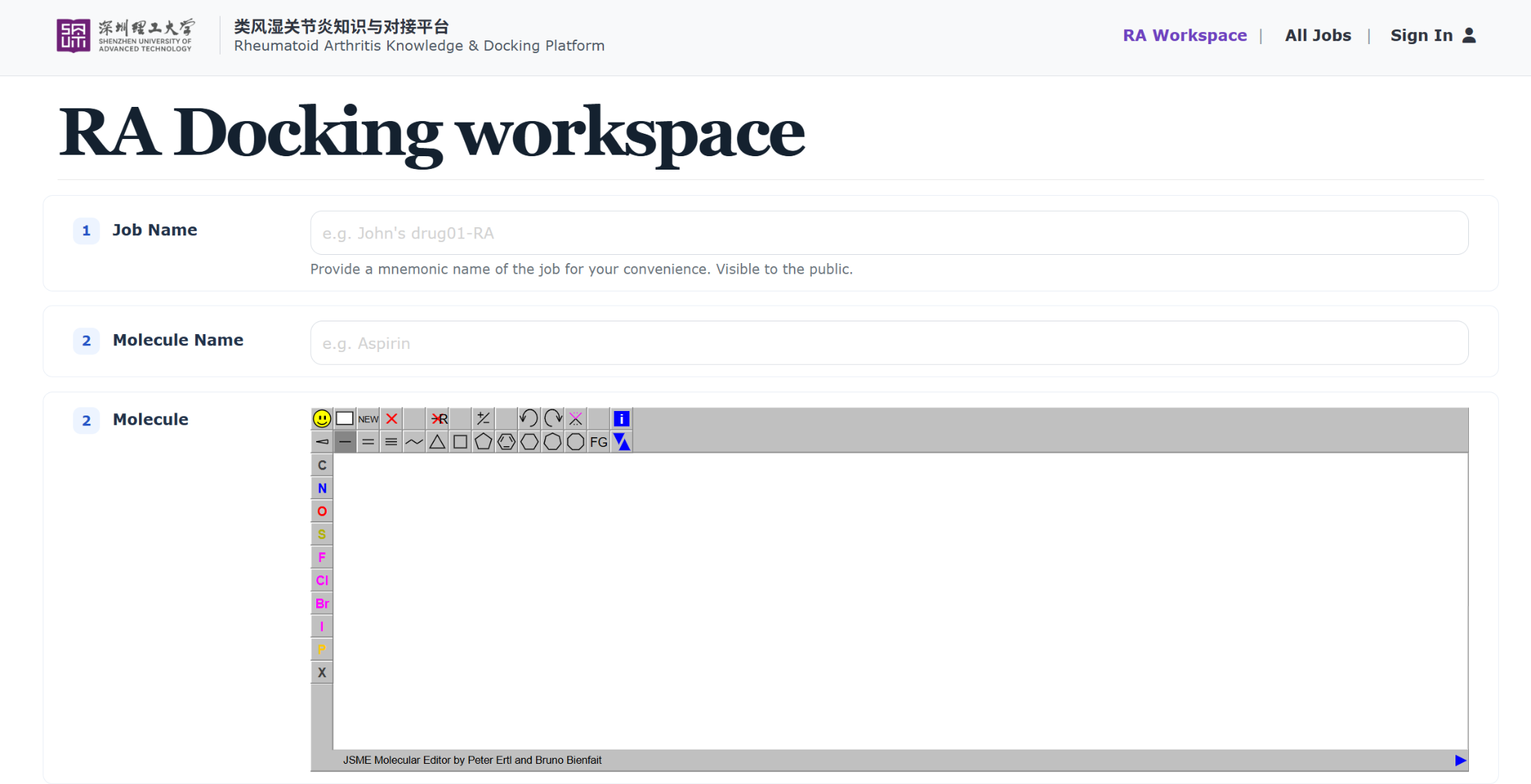The height and width of the screenshot is (784, 1531).
Task: Select bromine atom Br
Action: [322, 603]
